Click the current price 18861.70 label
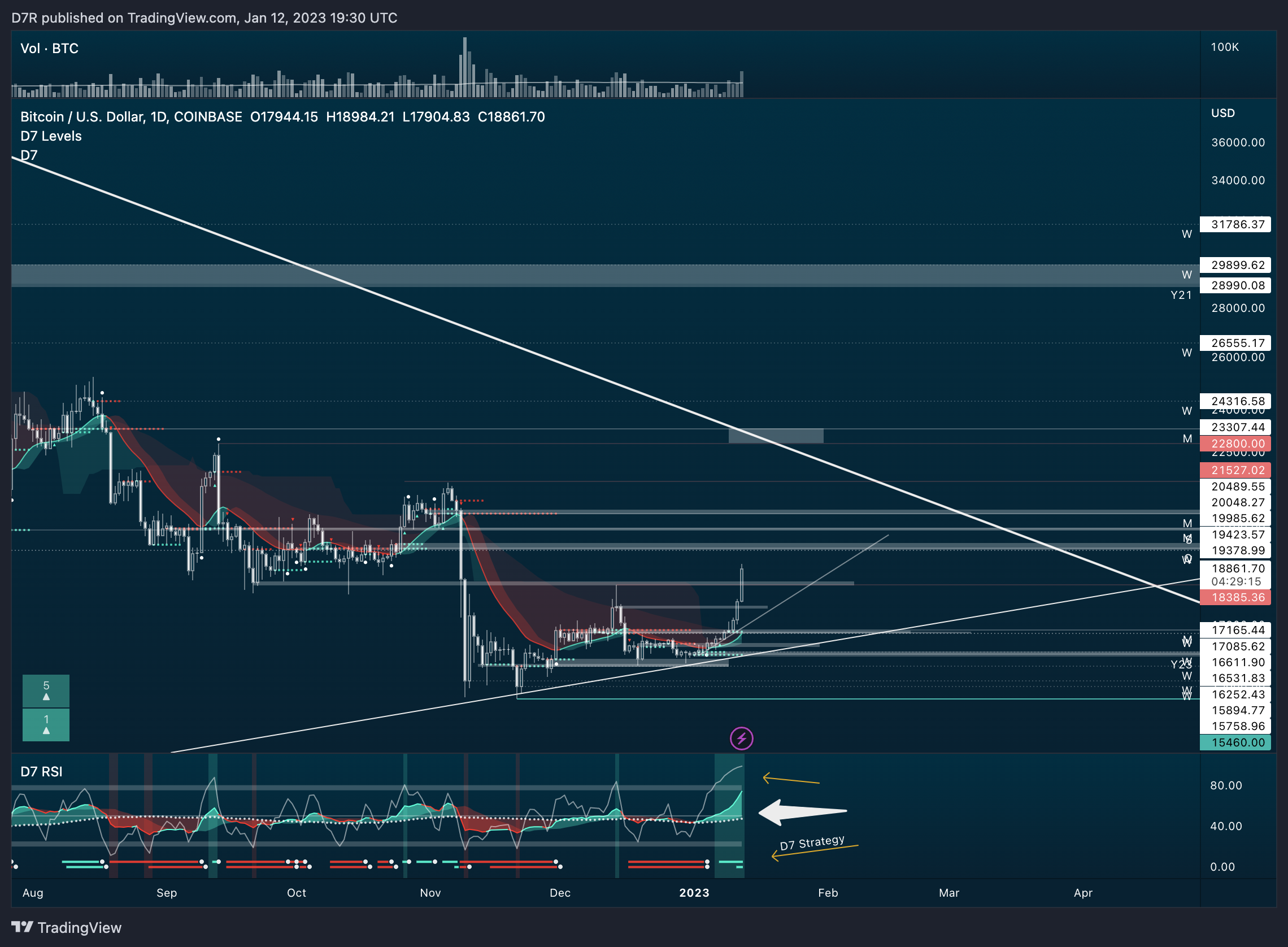Viewport: 1288px width, 947px height. click(x=1238, y=568)
